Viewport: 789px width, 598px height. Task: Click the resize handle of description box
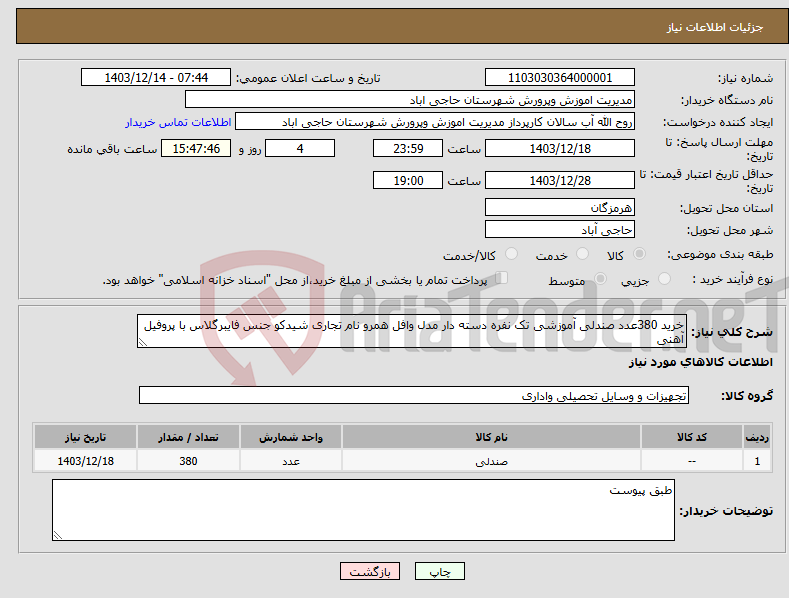(x=143, y=342)
